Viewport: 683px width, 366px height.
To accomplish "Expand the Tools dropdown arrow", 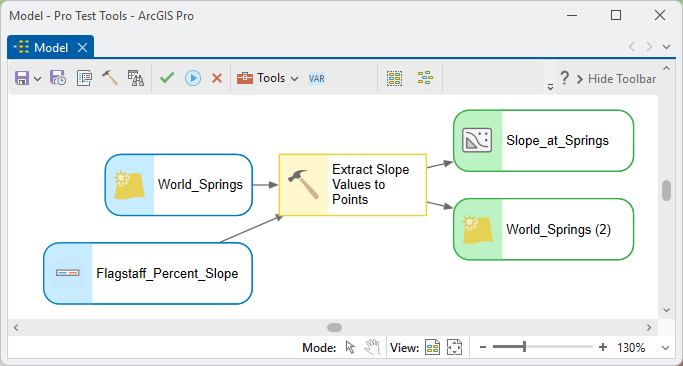I will 294,79.
